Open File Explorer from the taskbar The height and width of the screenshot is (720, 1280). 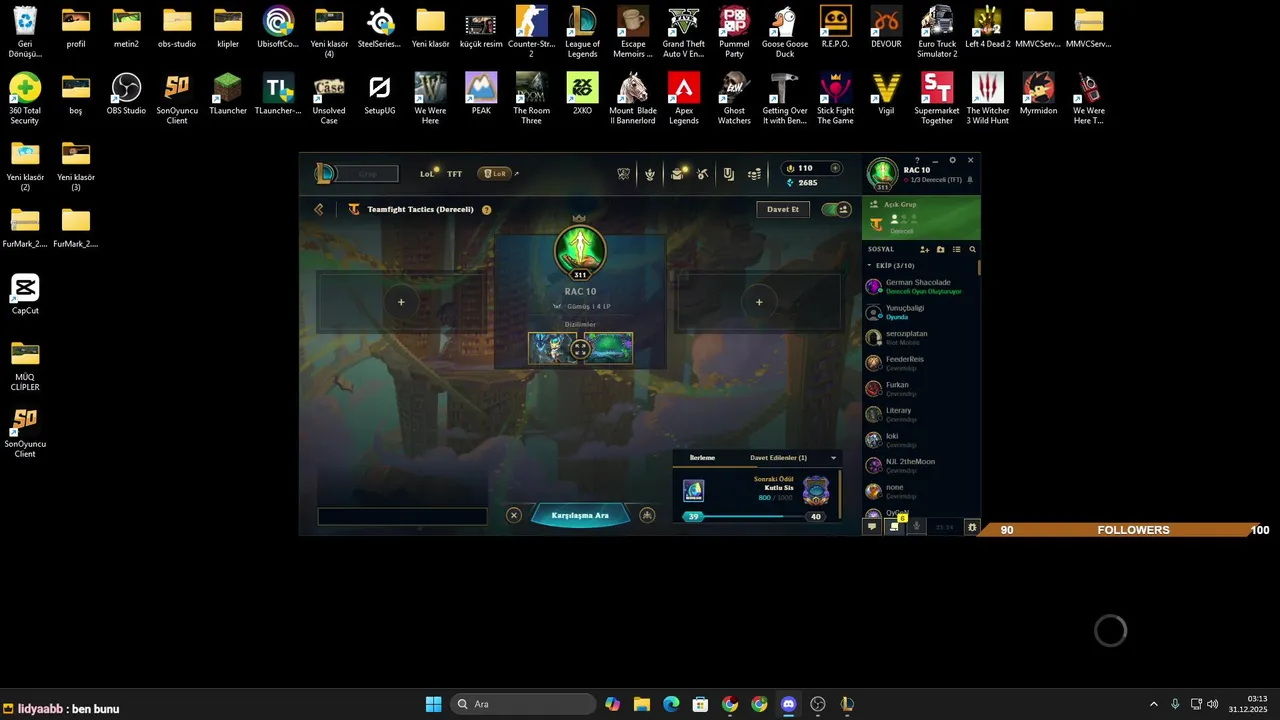pyautogui.click(x=642, y=704)
